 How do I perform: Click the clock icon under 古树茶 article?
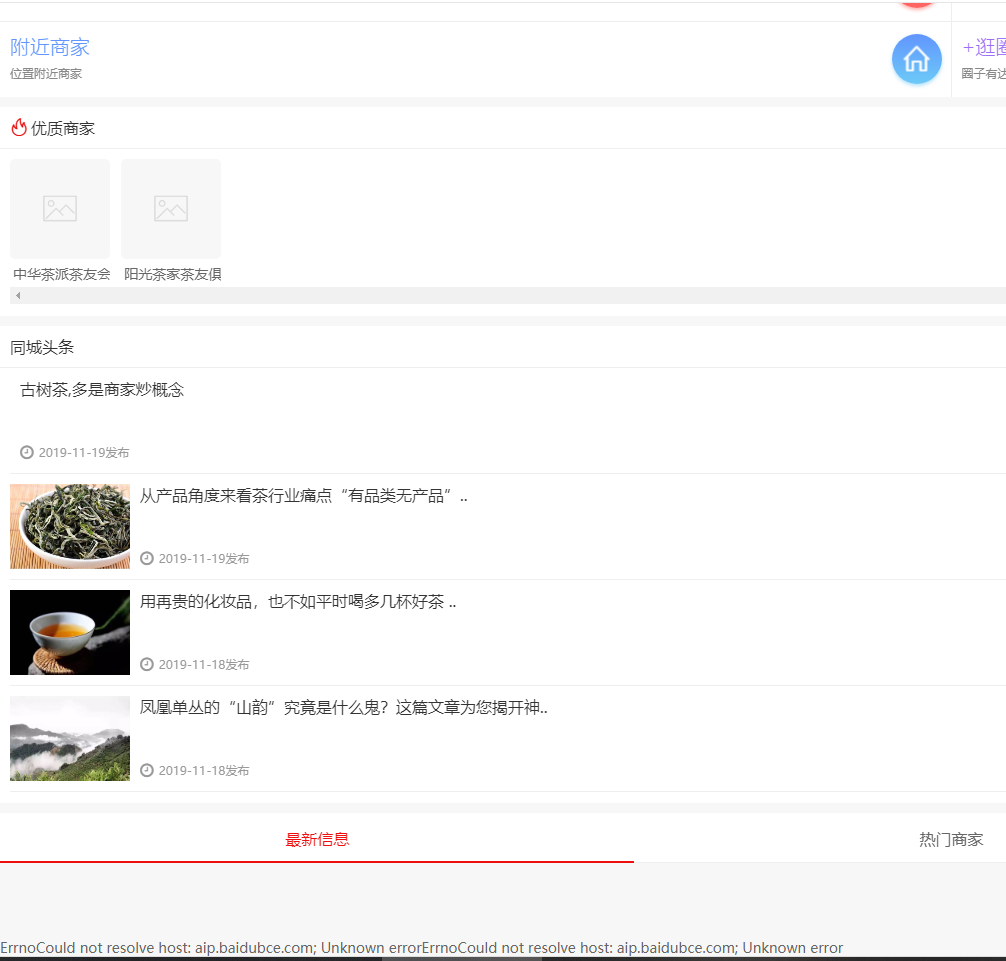point(27,452)
